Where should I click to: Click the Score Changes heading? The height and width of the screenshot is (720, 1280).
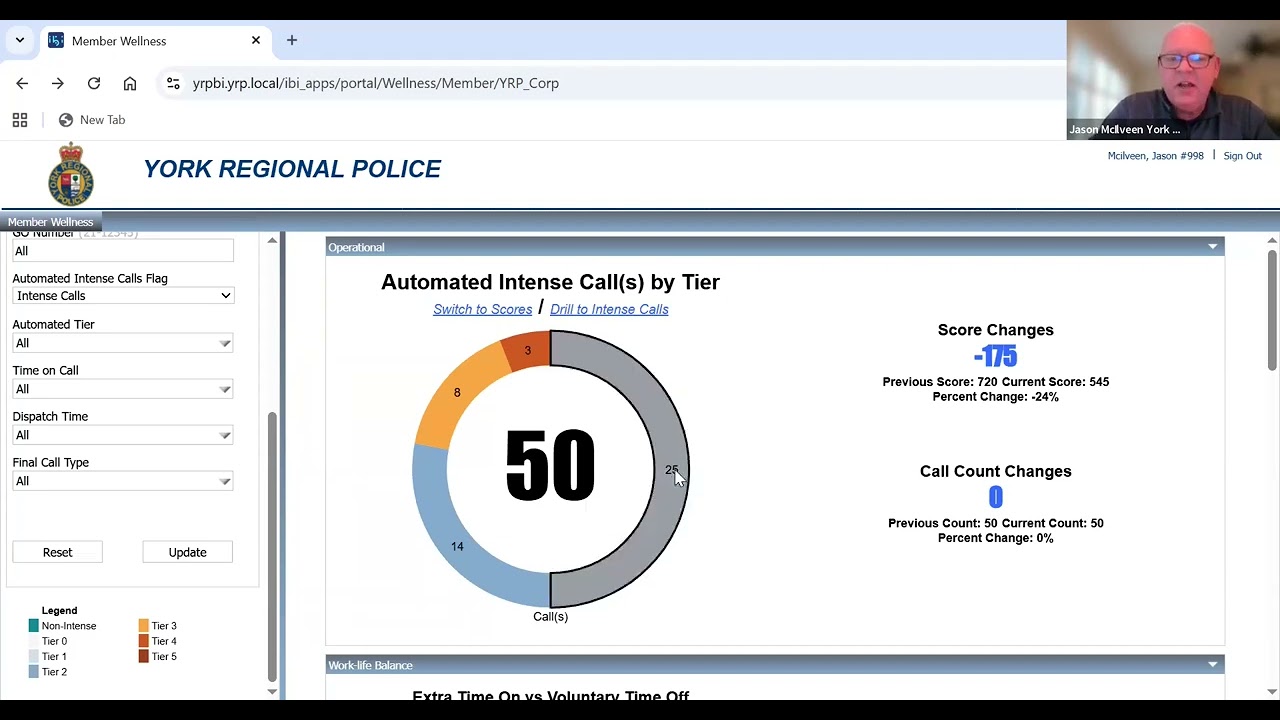coord(995,330)
